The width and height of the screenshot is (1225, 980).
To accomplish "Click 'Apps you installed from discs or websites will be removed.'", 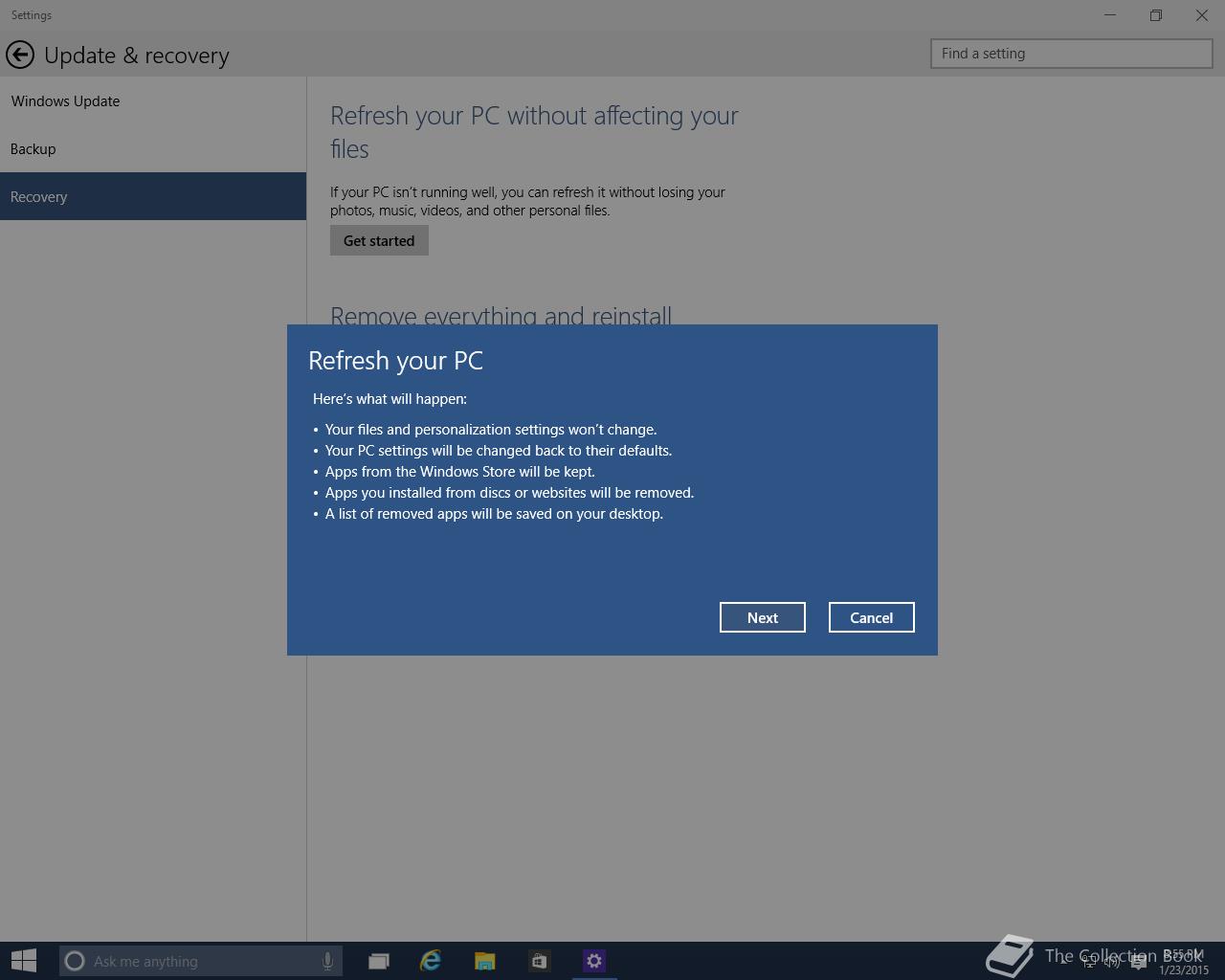I will click(x=509, y=492).
